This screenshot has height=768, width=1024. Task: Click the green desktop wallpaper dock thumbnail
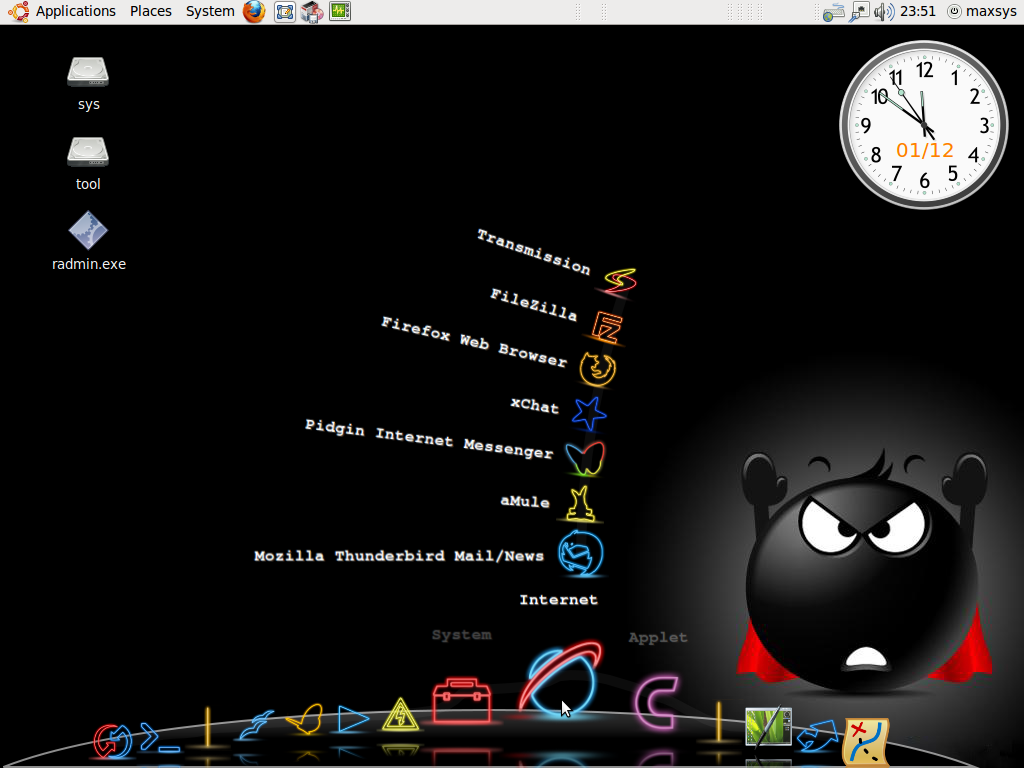769,726
